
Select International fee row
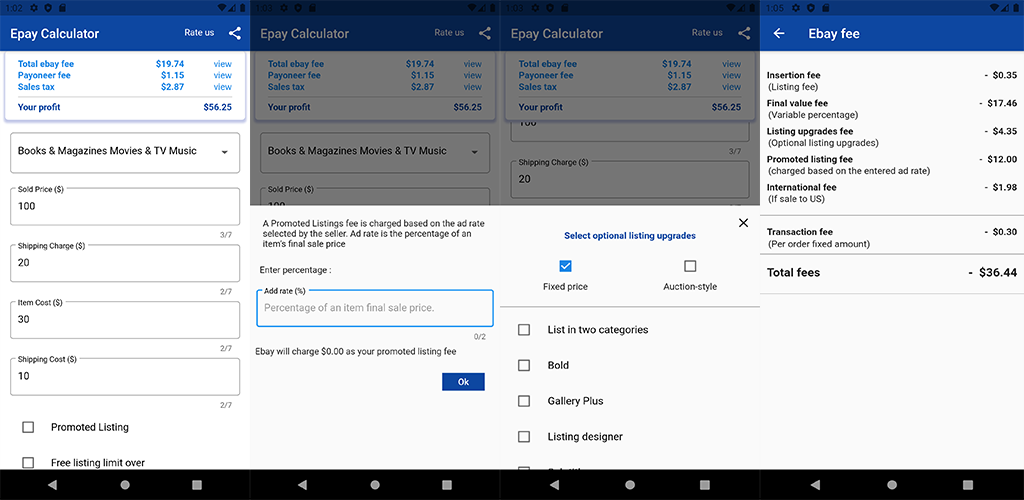[x=891, y=193]
